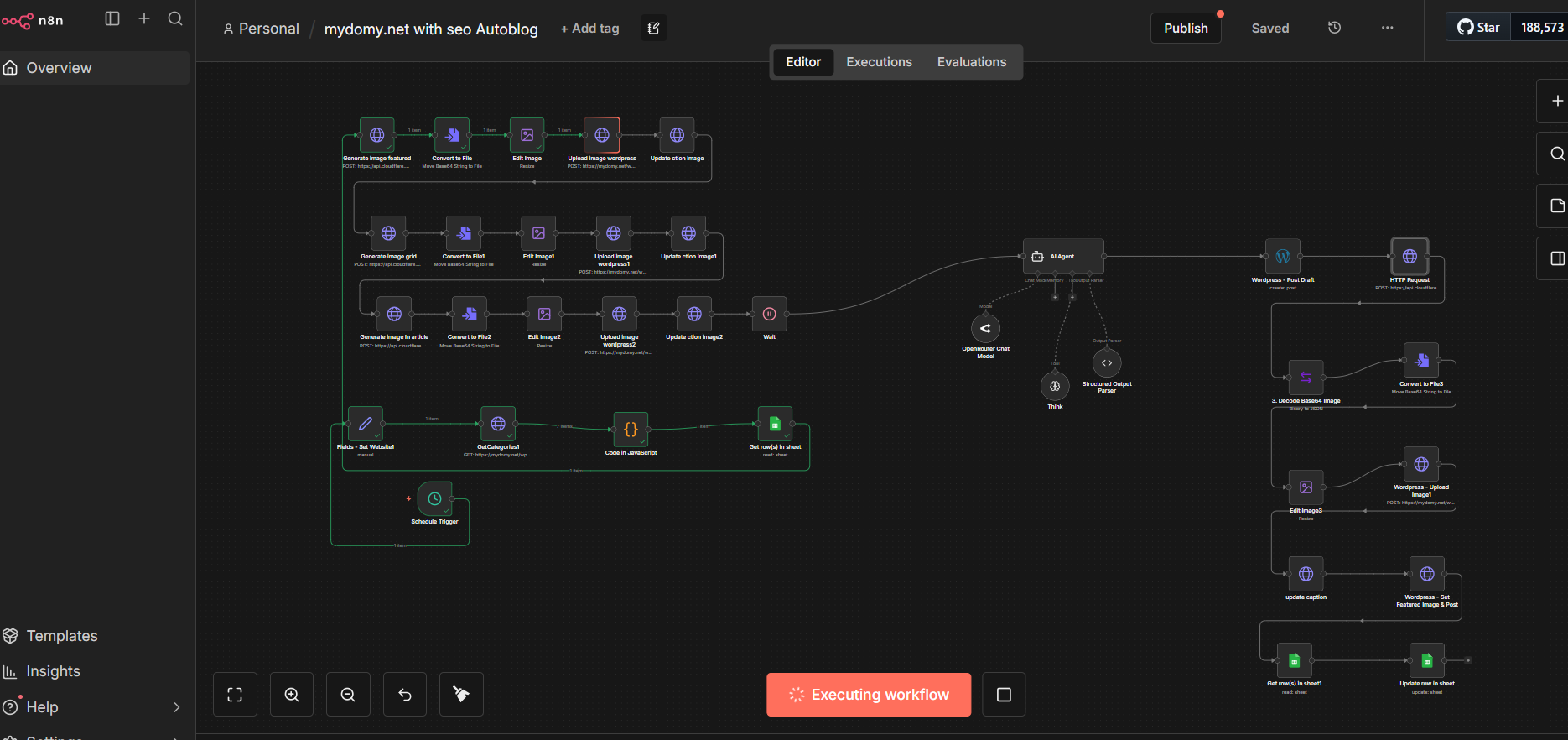The image size is (1568, 740).
Task: Click the Publish button
Action: [1186, 29]
